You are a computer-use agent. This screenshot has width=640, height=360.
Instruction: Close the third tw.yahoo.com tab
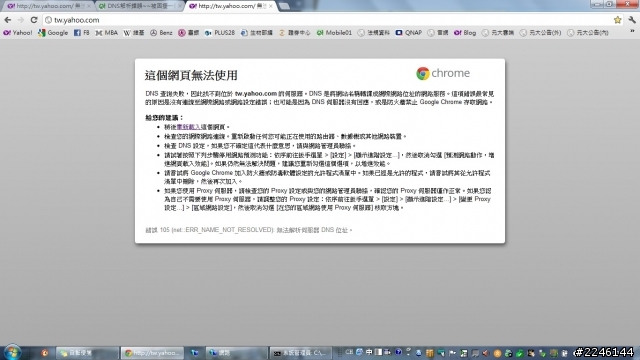(x=271, y=6)
